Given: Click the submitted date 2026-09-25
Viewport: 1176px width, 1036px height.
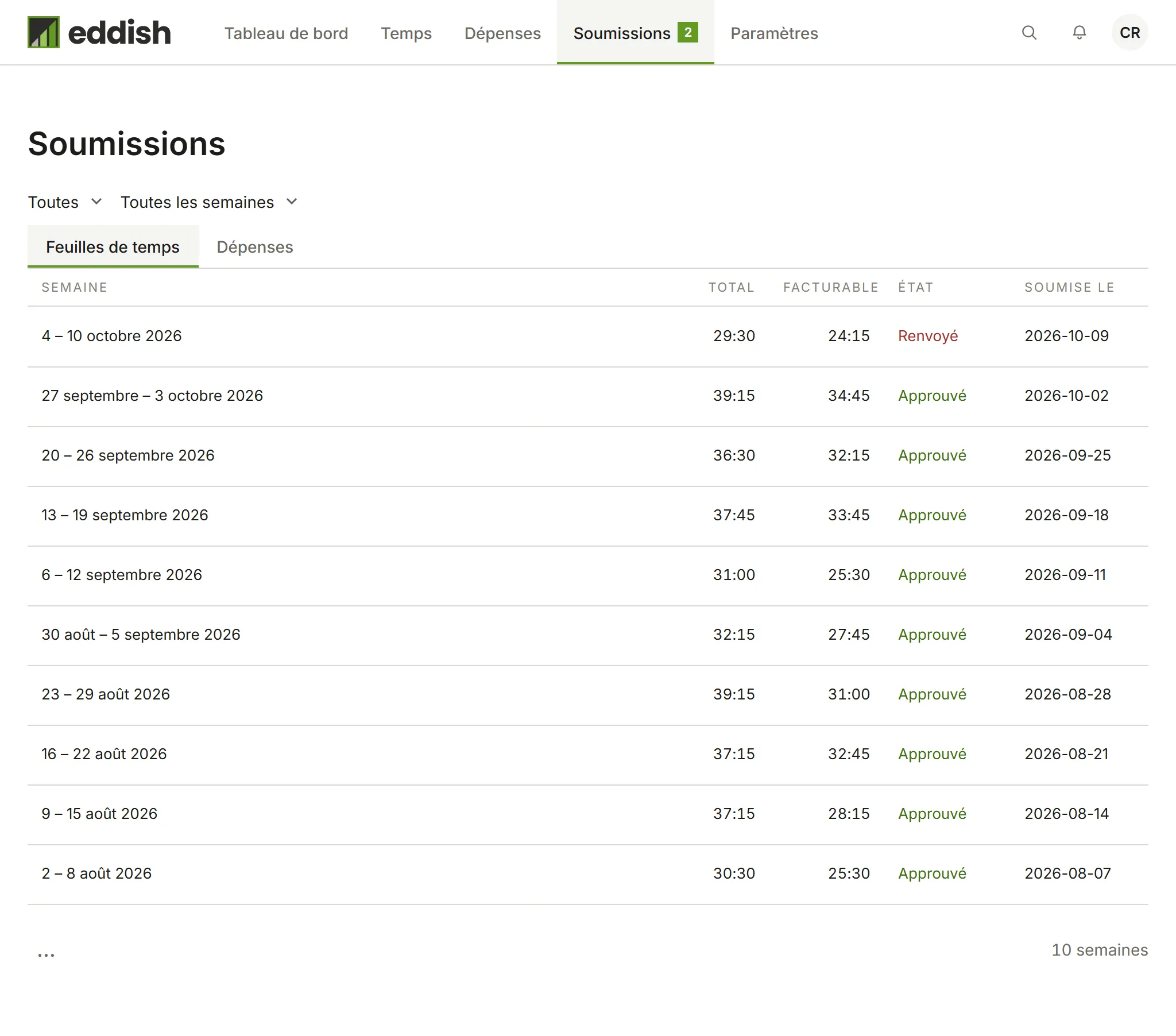Looking at the screenshot, I should tap(1067, 456).
